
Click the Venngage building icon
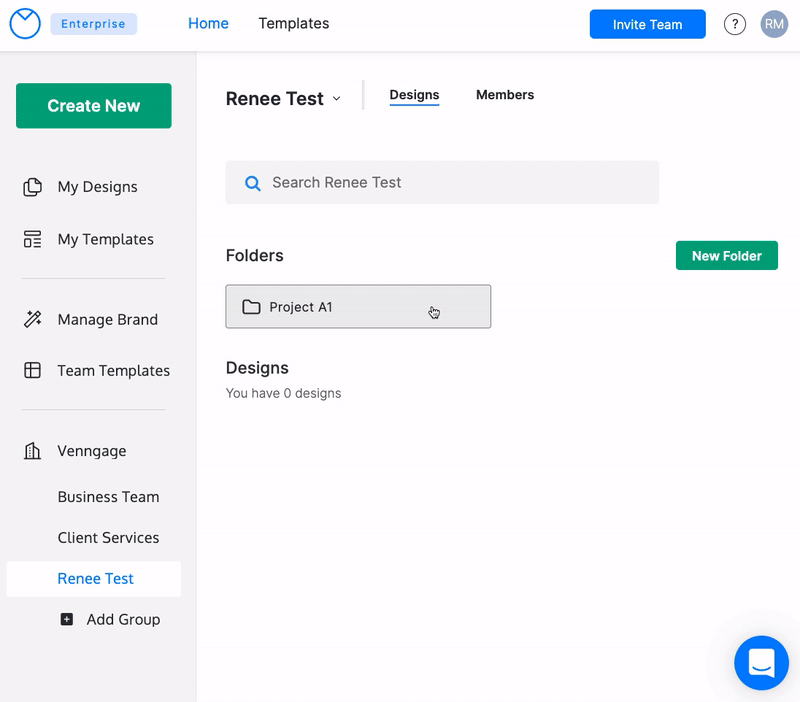(33, 451)
